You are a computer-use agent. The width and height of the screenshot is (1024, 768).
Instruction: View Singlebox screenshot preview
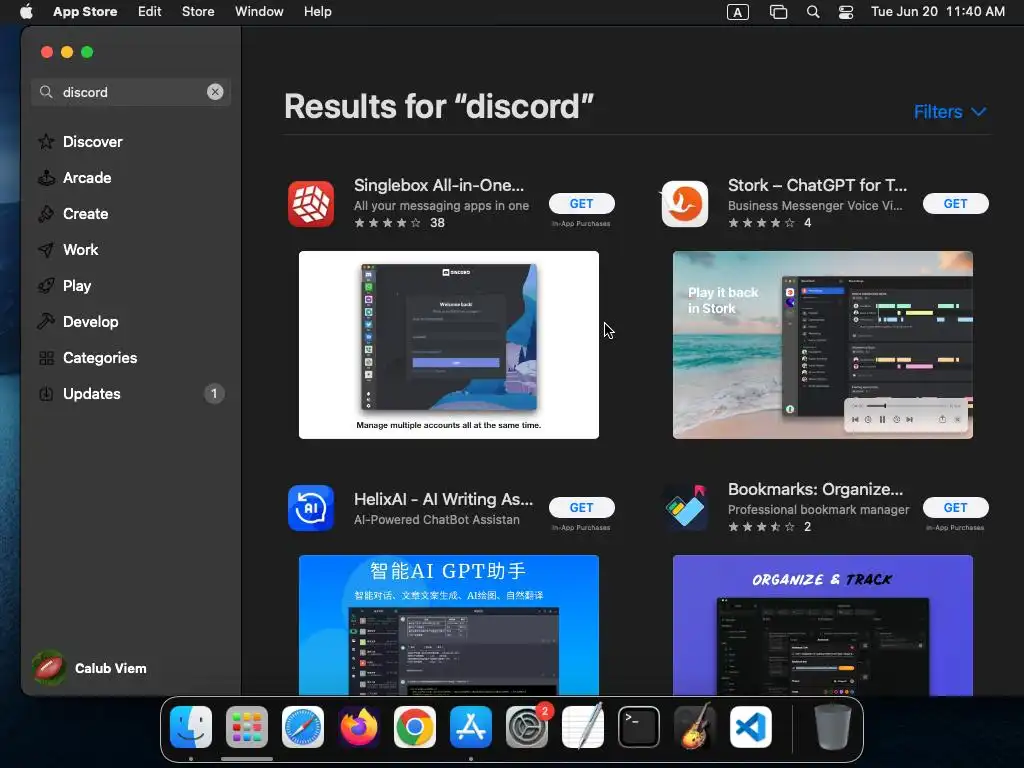point(449,345)
